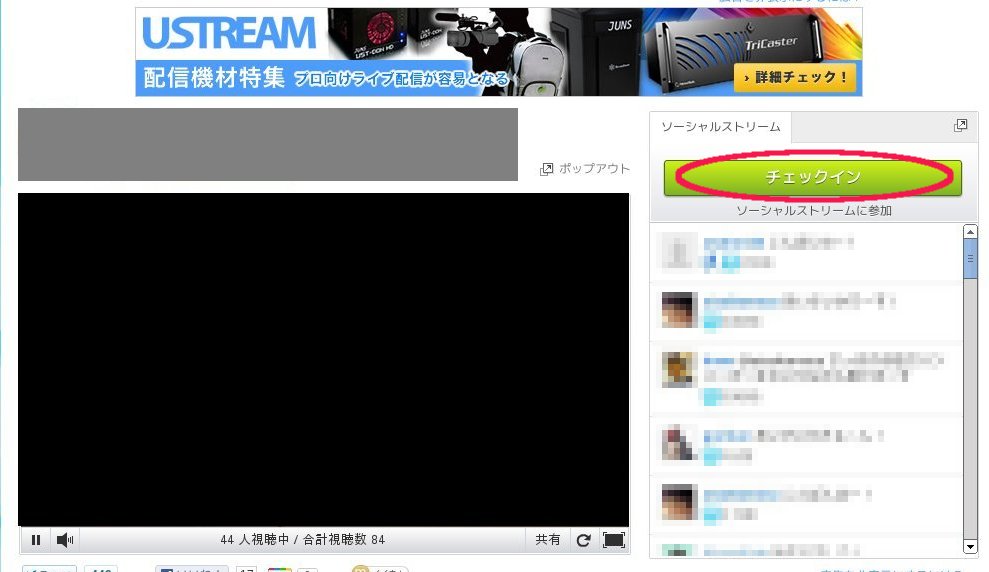The height and width of the screenshot is (572, 989).
Task: Click the black video player area
Action: pos(324,359)
